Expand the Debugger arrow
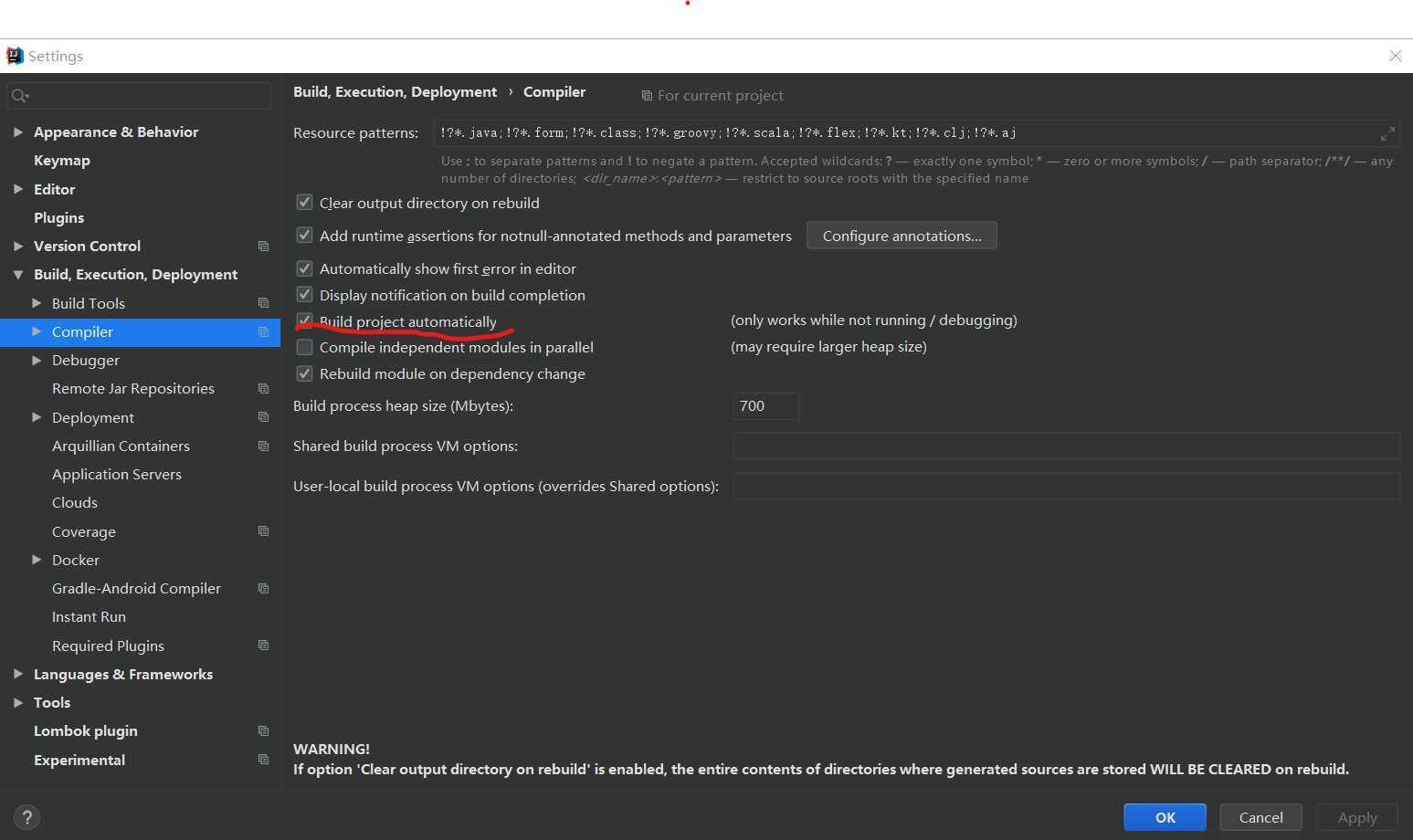1413x840 pixels. [x=37, y=360]
